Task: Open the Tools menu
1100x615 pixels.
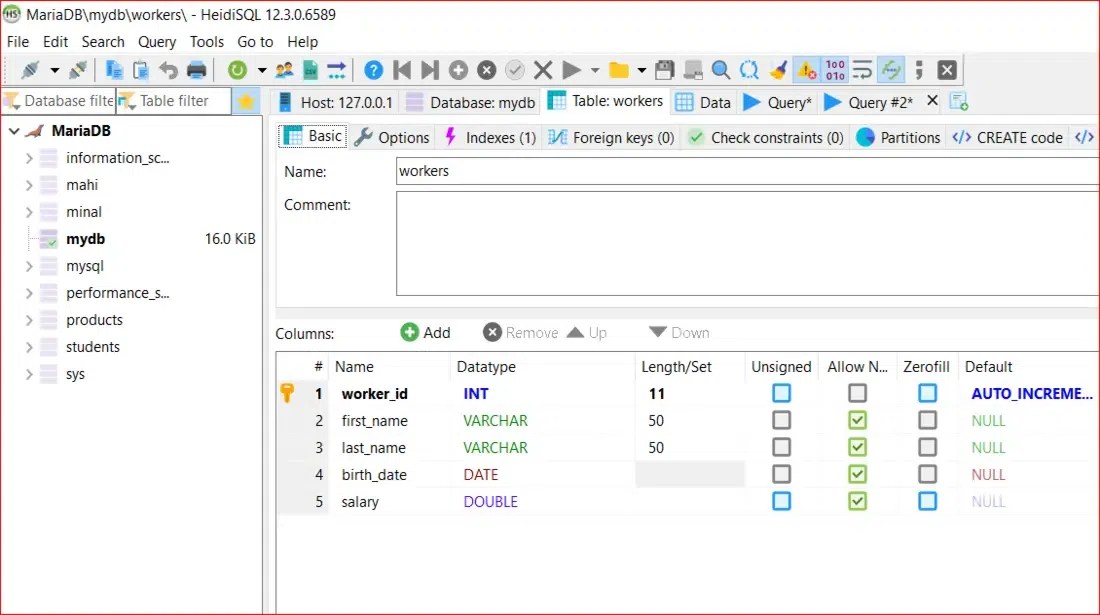Action: pyautogui.click(x=206, y=42)
